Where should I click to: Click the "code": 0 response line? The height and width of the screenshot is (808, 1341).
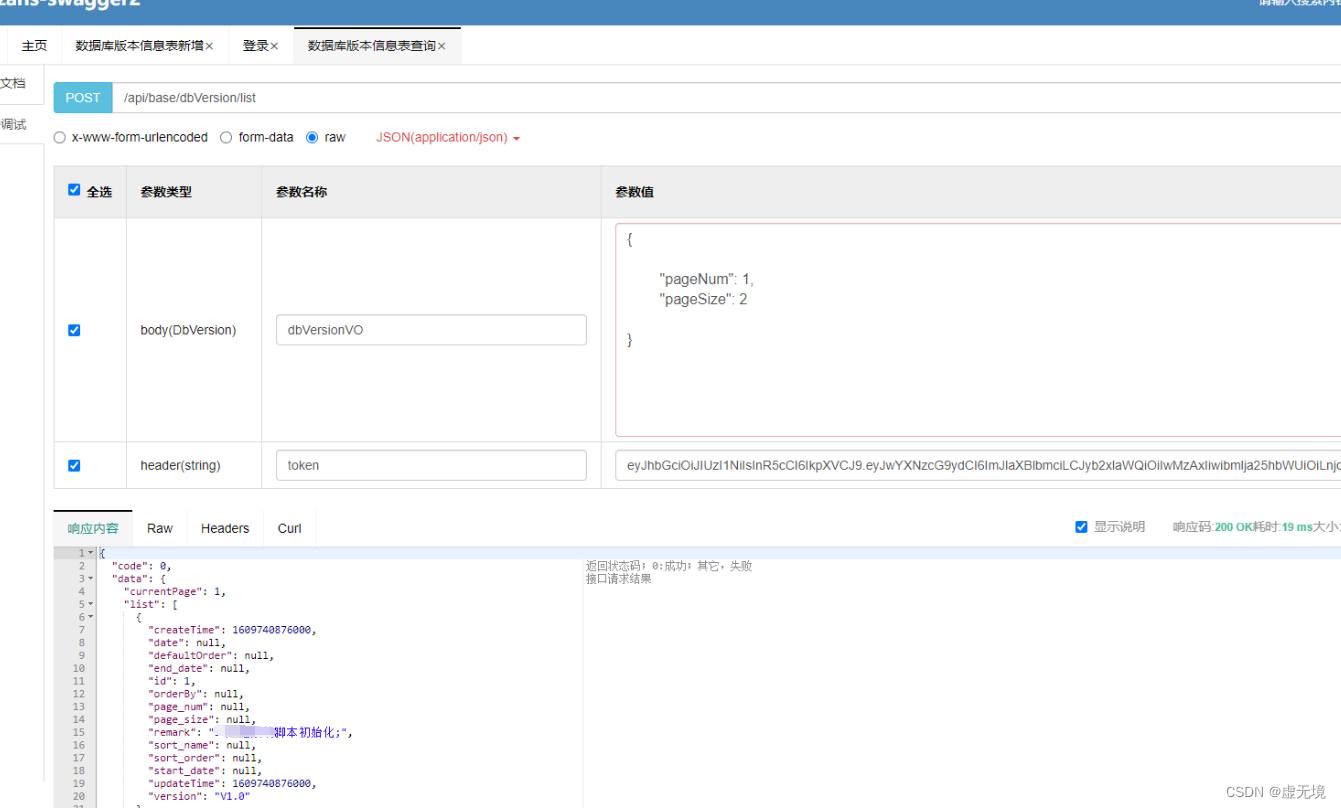click(x=141, y=566)
